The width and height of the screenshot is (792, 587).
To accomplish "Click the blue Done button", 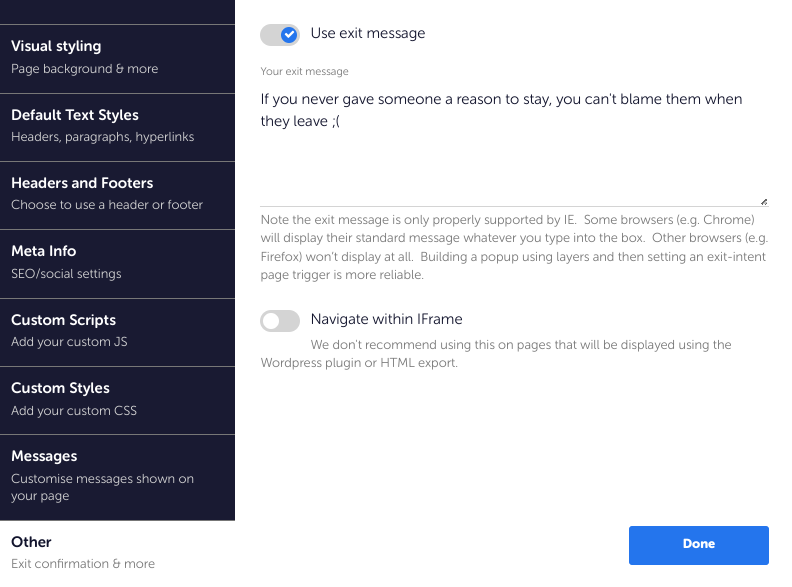I will [x=699, y=545].
